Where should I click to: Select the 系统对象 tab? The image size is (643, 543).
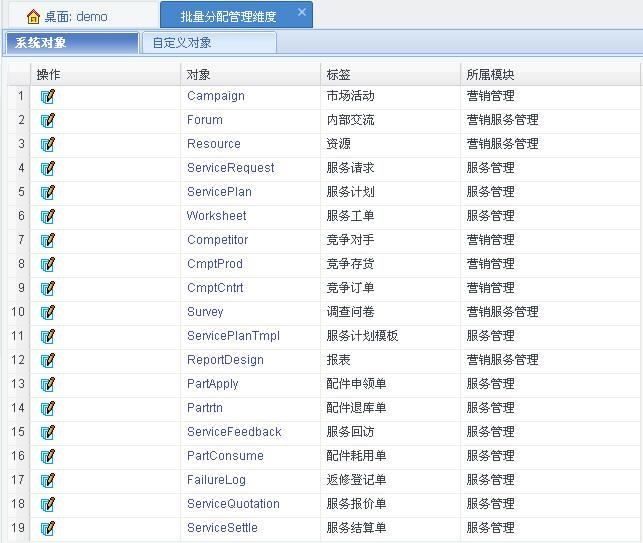pos(42,43)
